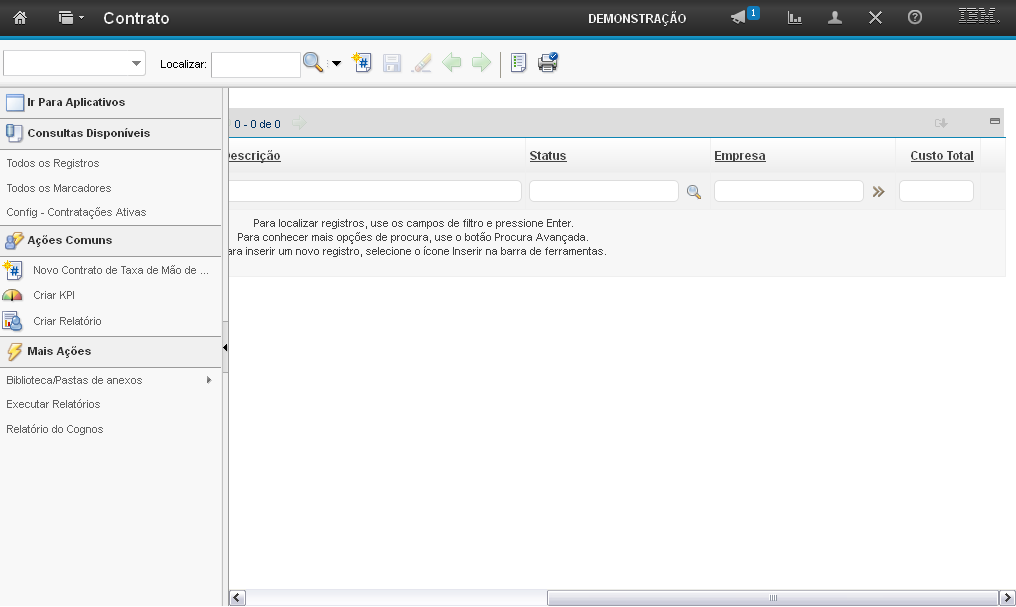Select detail menu icon next to Status filter
Viewport: 1016px width, 607px height.
click(x=693, y=192)
